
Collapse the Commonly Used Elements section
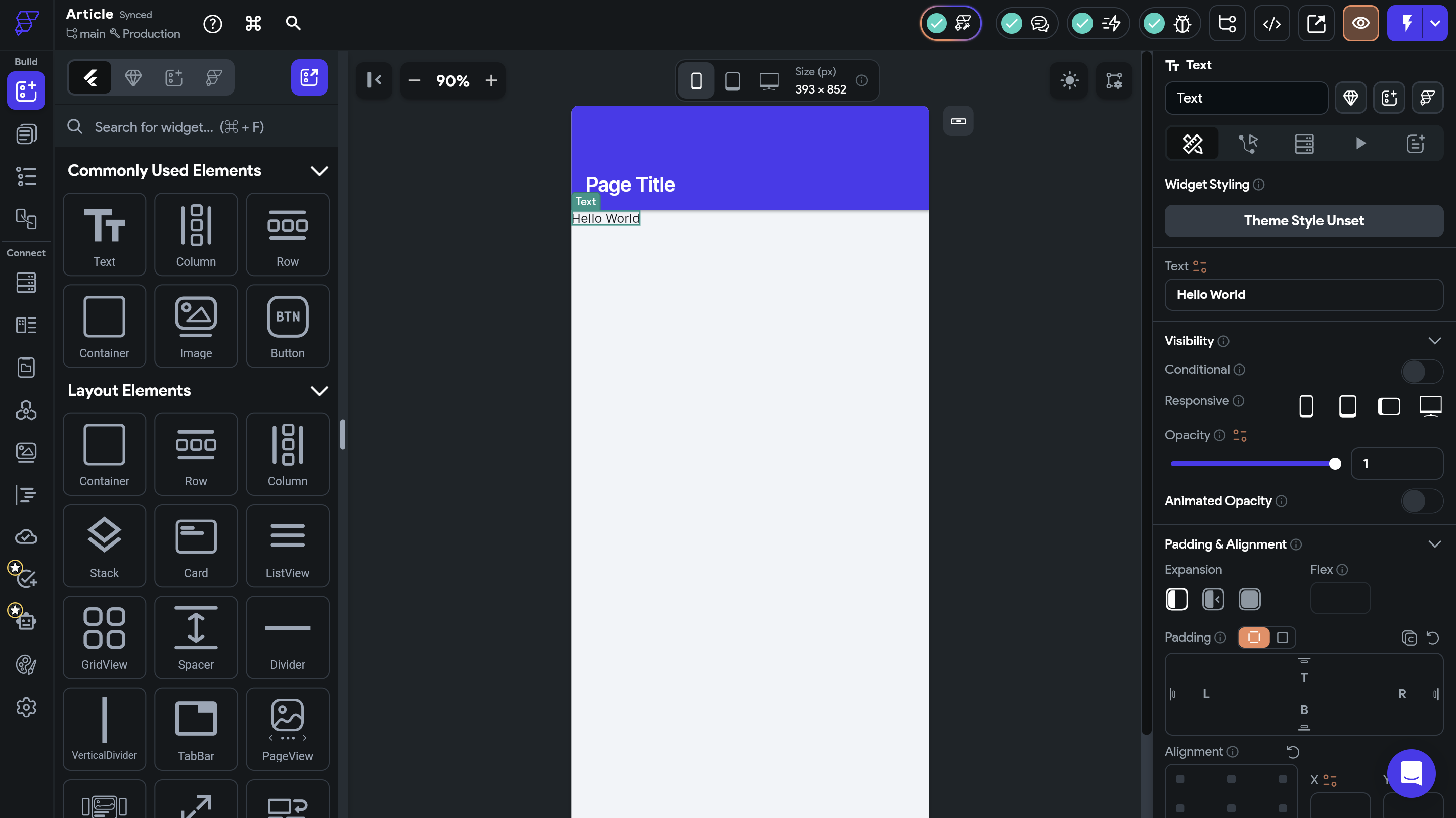[320, 171]
